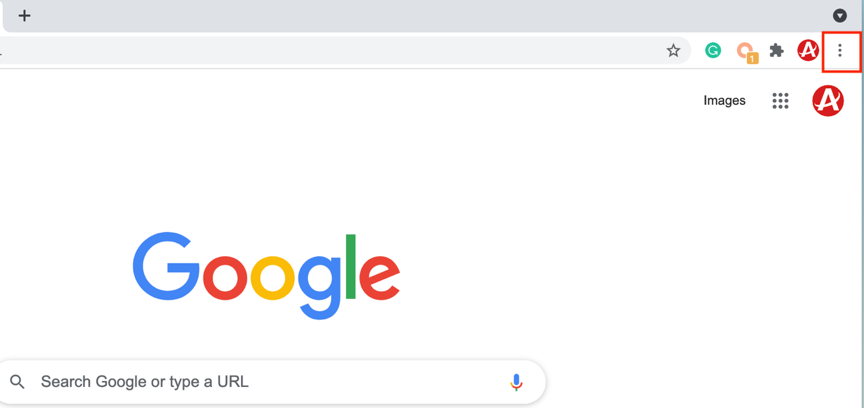Click the orange extension icon with badge

[744, 50]
